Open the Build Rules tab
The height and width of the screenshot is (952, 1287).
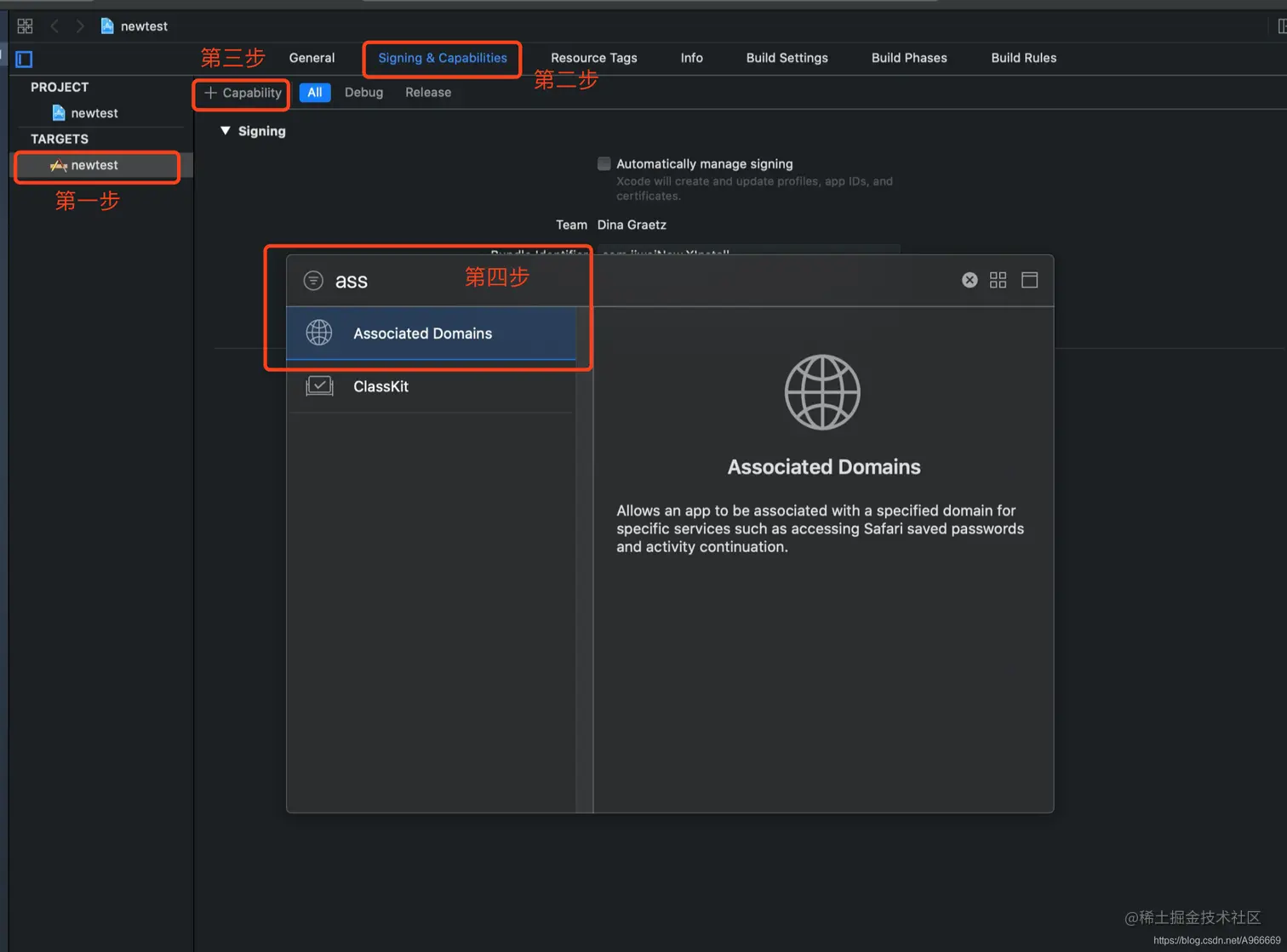tap(1024, 58)
